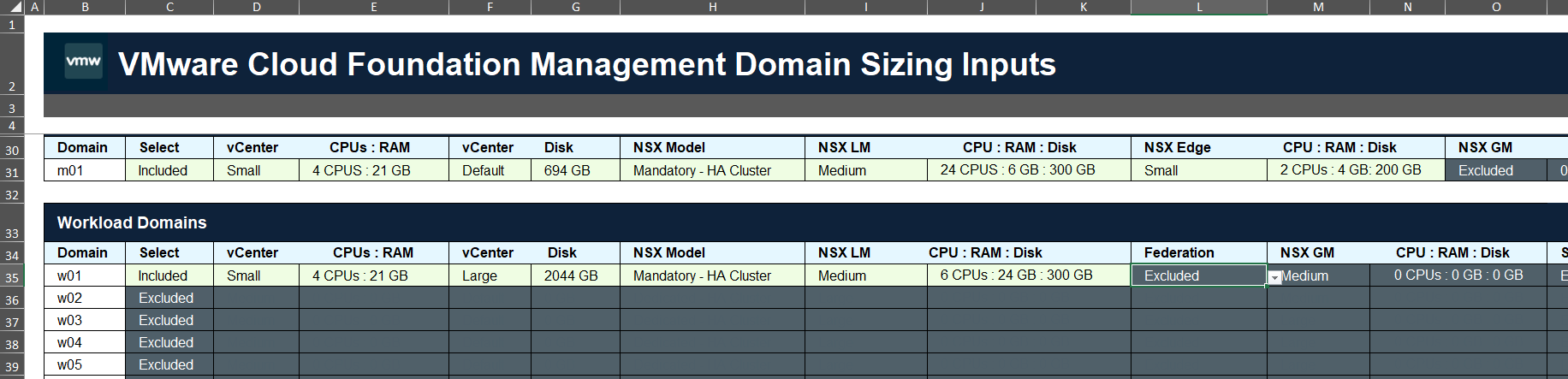Click the w05 domain cell
This screenshot has width=1568, height=379.
85,364
